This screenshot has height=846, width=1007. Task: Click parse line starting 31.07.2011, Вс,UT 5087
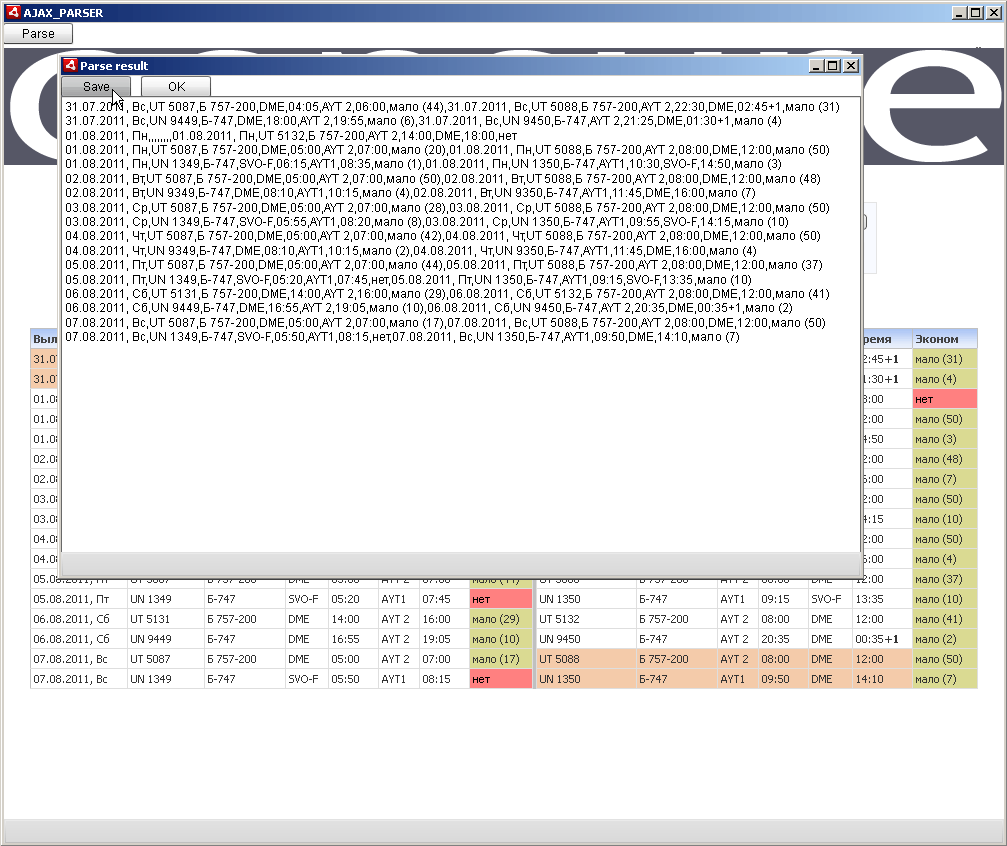point(452,107)
